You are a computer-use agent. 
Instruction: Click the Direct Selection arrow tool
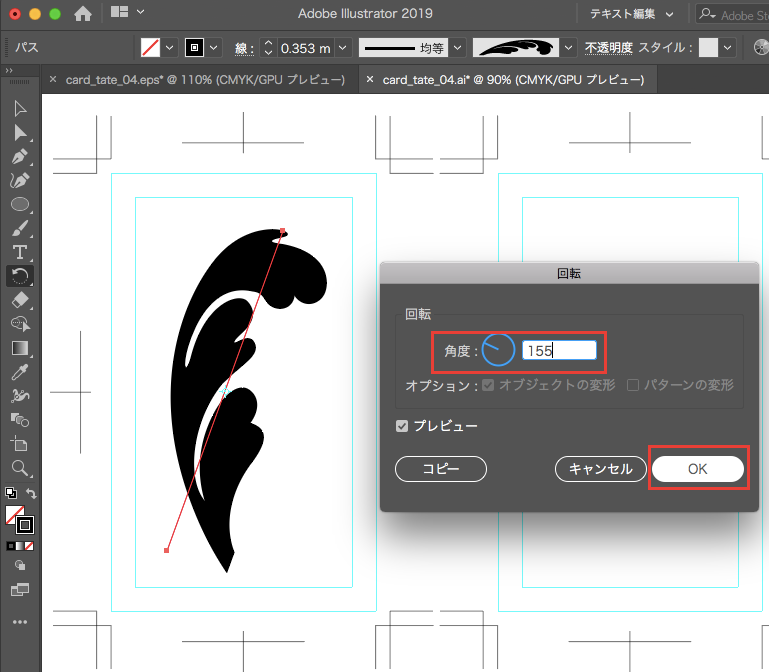coord(19,132)
